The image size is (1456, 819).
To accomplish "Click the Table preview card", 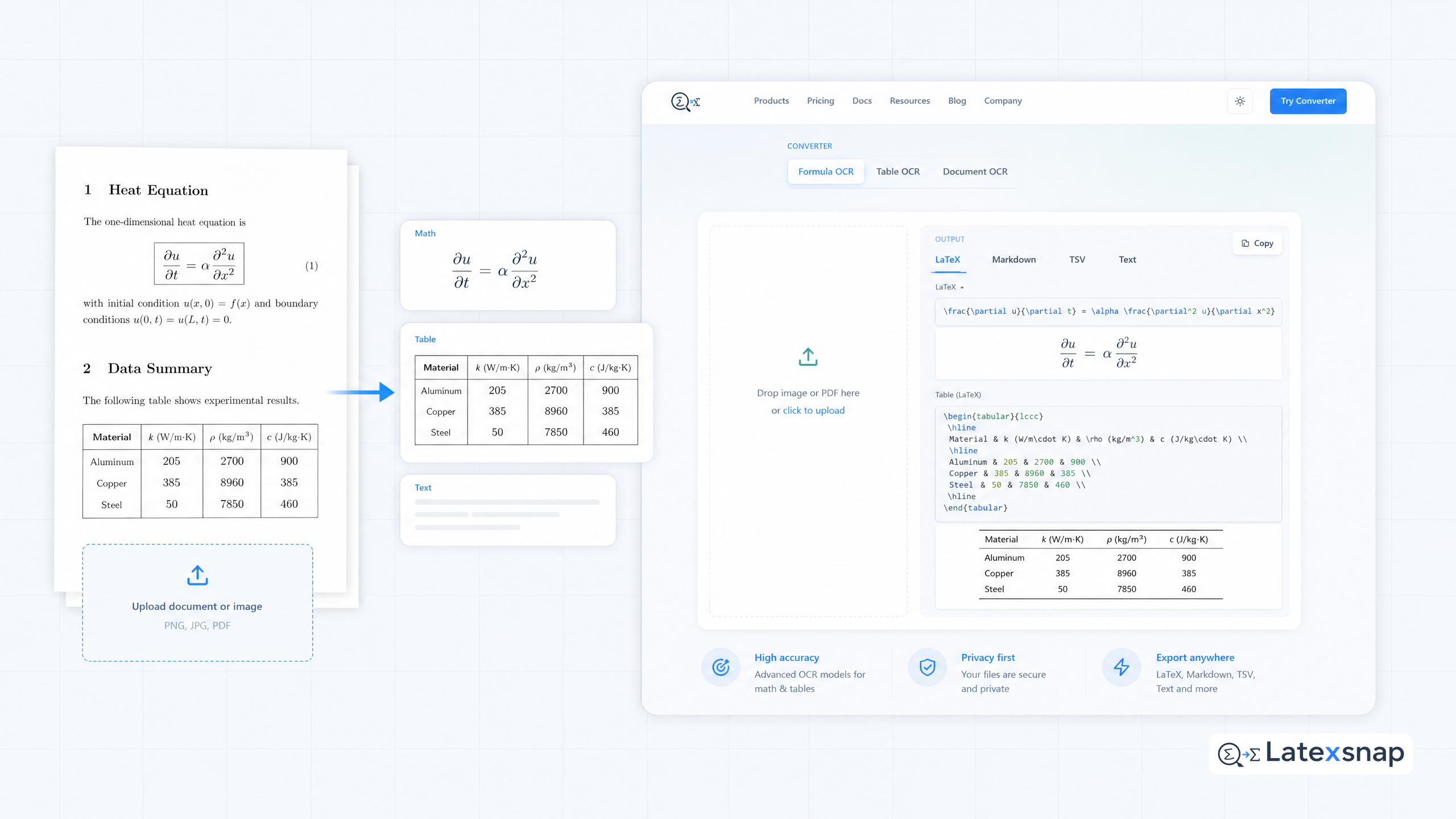I will click(526, 392).
